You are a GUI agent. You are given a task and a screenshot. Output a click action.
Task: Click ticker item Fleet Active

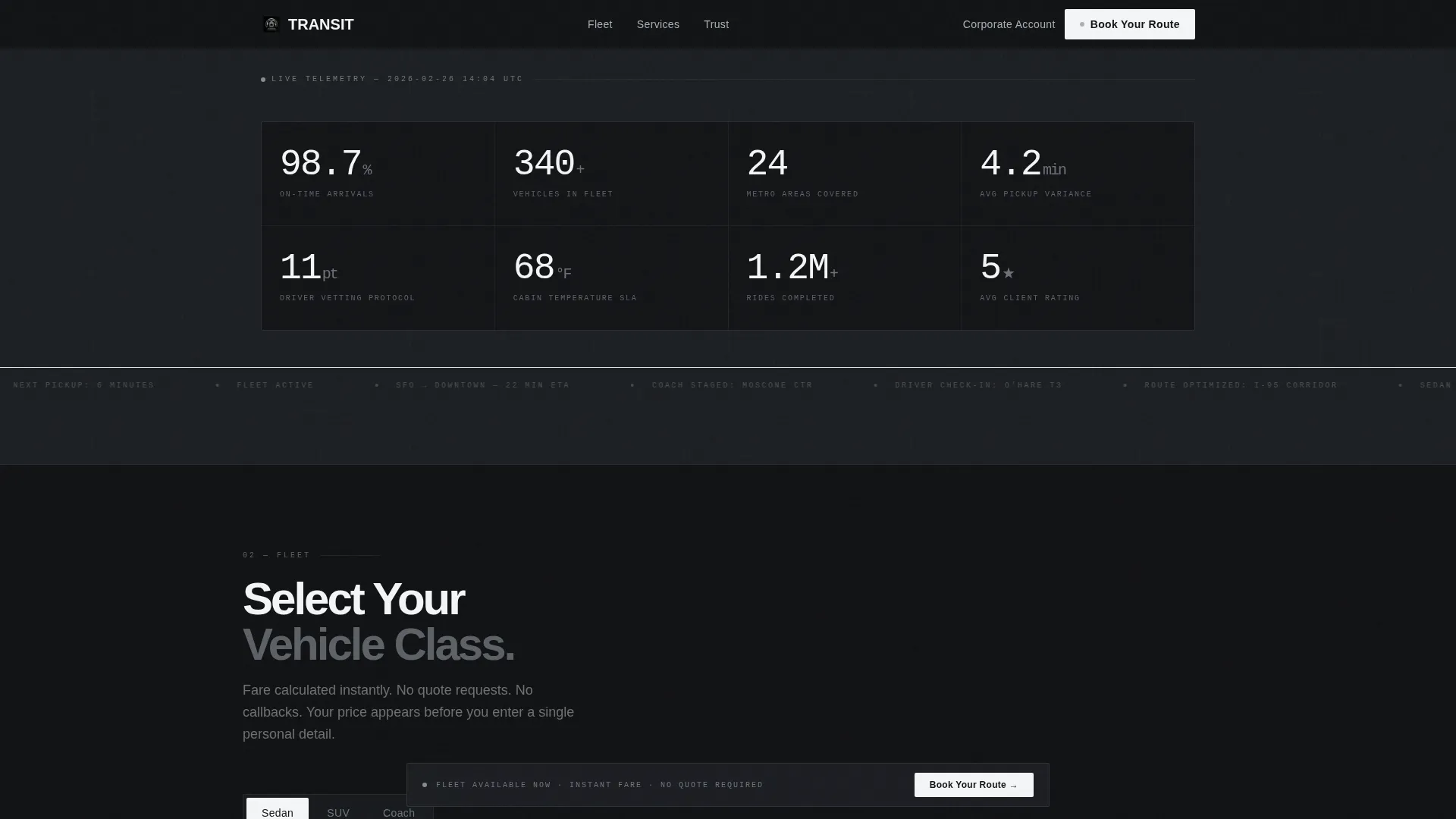275,385
